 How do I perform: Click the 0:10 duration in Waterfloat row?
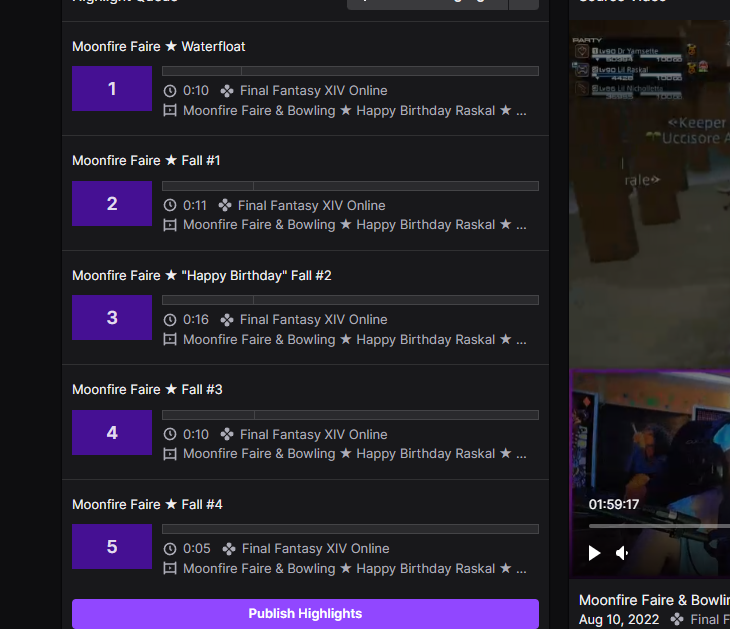coord(196,91)
